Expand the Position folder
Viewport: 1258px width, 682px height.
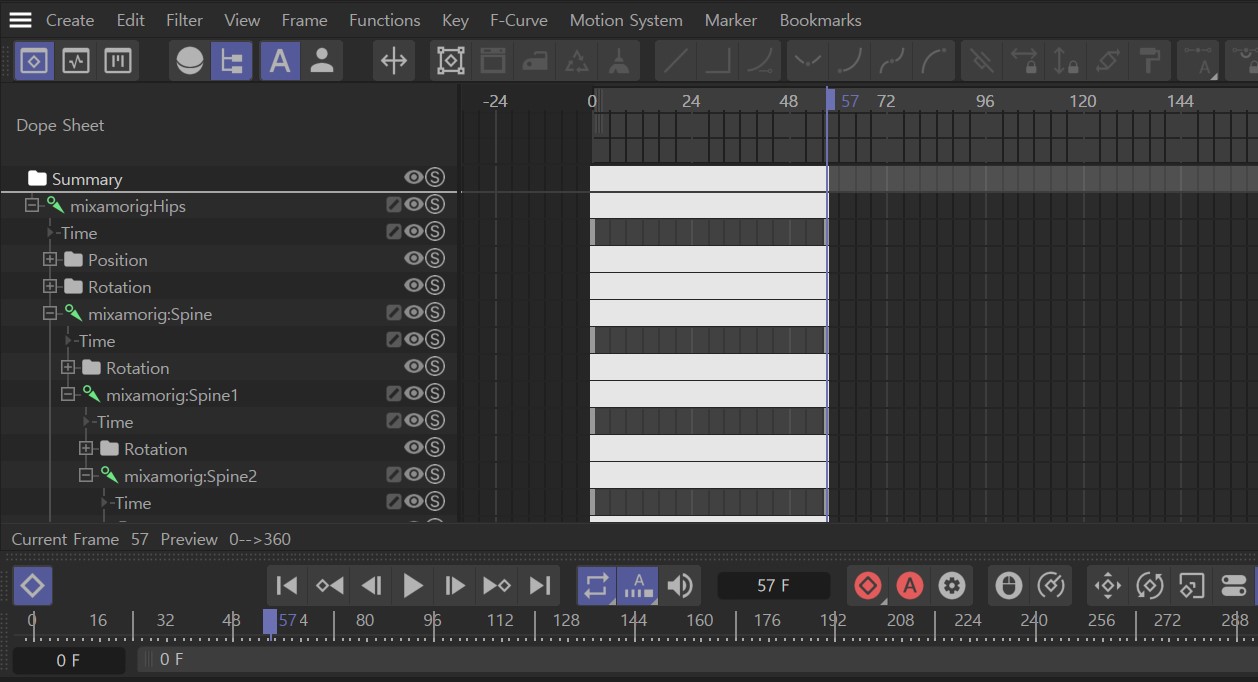(50, 259)
